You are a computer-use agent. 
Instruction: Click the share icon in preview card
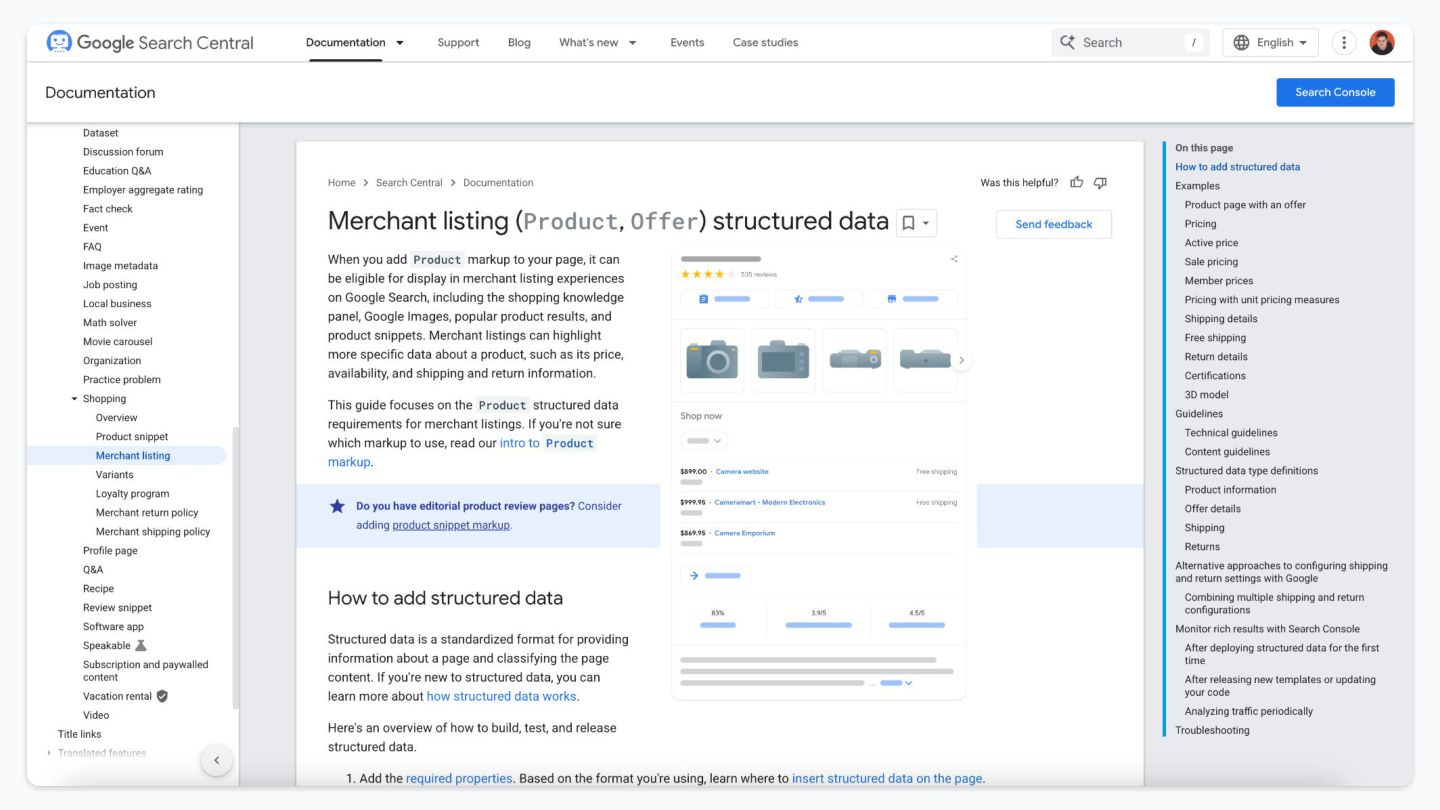pyautogui.click(x=954, y=259)
